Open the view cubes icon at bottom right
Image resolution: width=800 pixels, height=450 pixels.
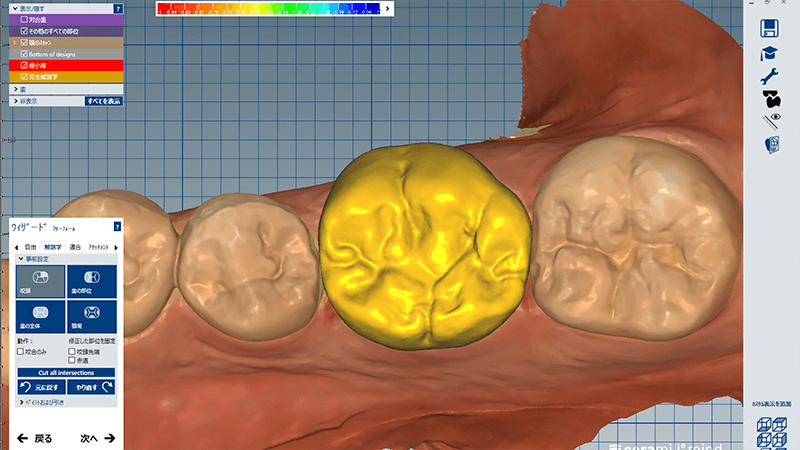point(771,430)
